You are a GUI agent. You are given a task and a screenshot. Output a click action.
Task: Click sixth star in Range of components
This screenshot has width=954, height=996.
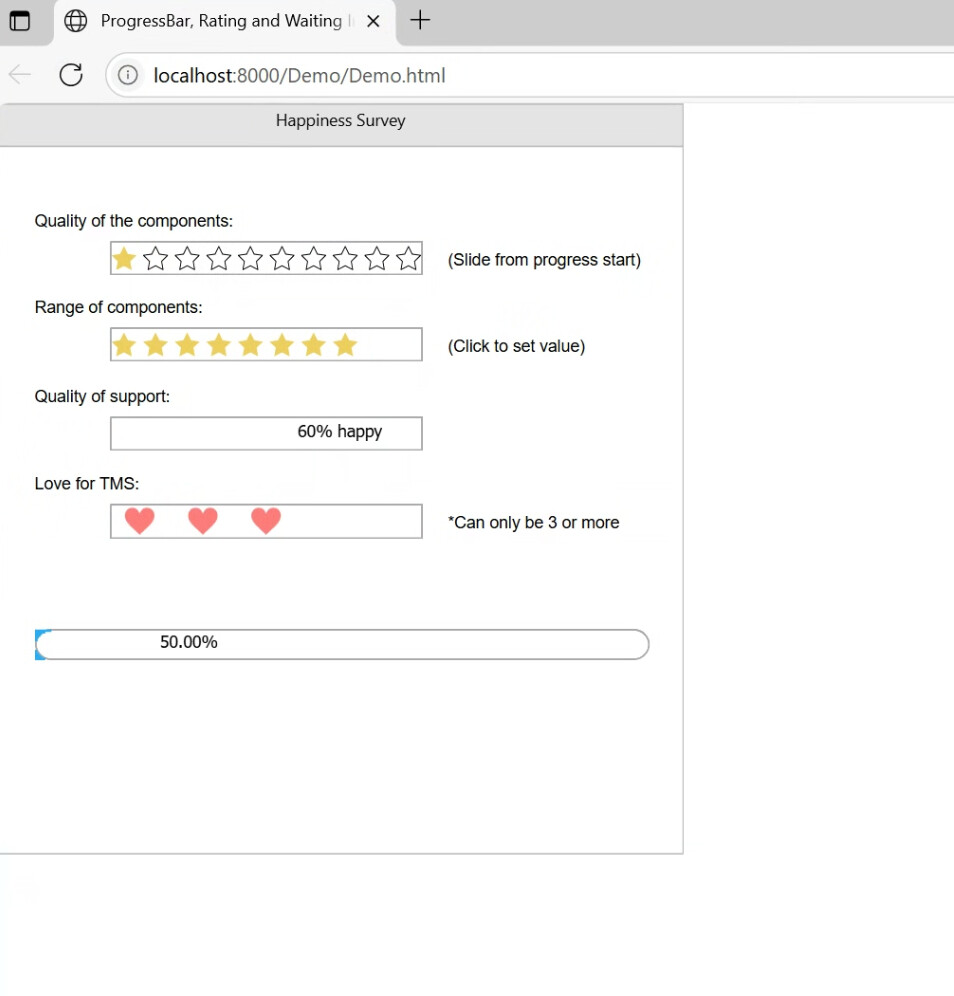[x=282, y=345]
